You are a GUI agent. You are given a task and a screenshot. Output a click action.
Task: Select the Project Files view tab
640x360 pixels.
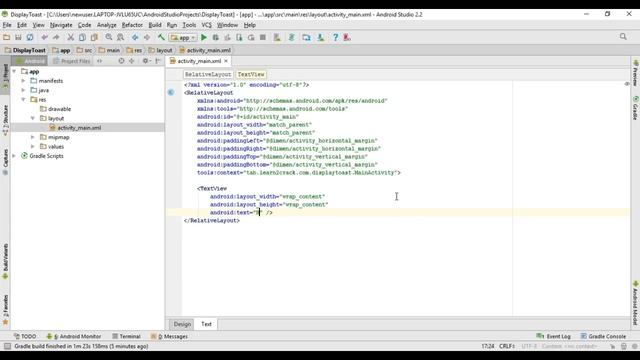tap(71, 61)
